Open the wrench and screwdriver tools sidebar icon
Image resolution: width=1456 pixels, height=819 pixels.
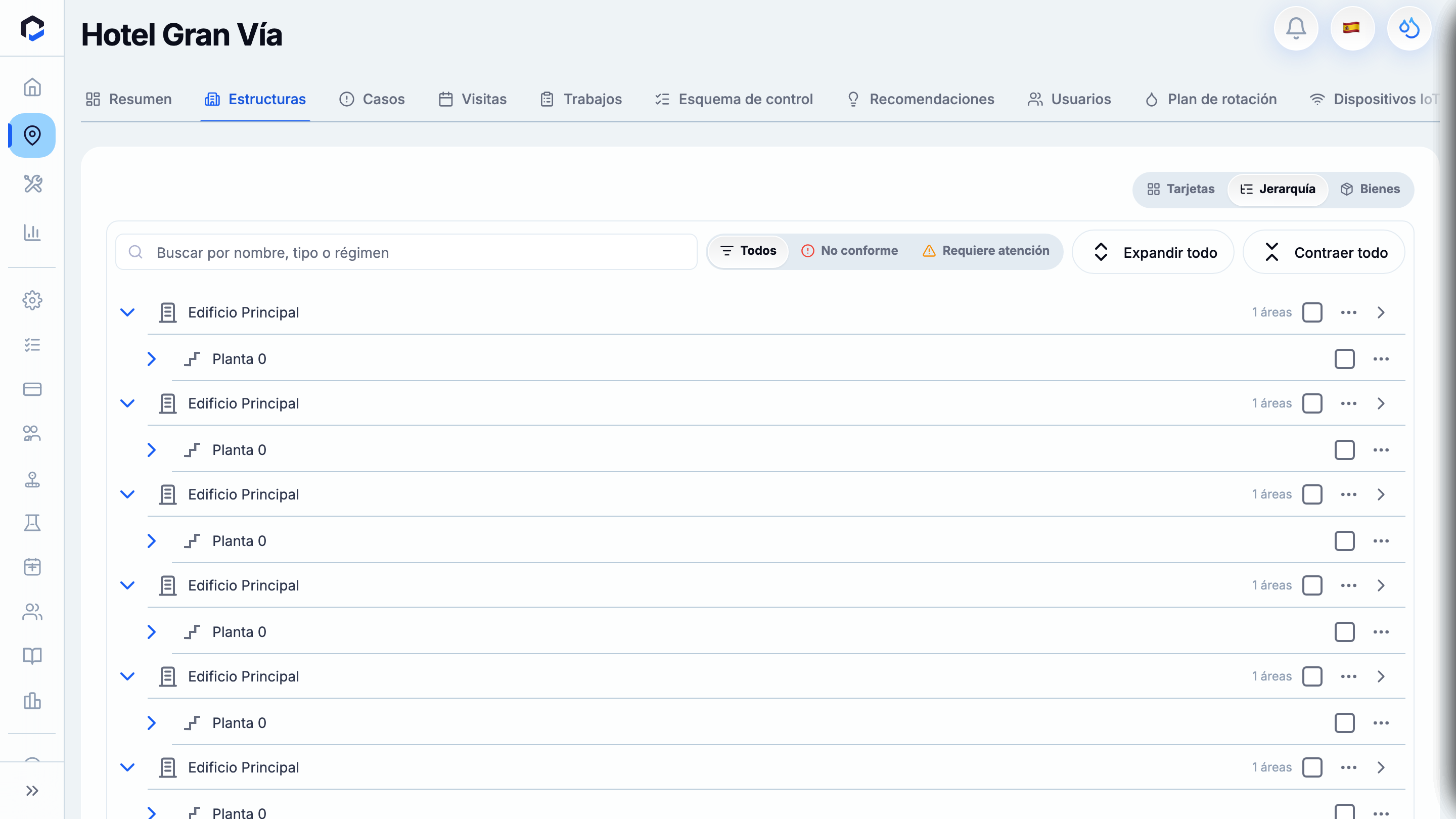(x=32, y=184)
